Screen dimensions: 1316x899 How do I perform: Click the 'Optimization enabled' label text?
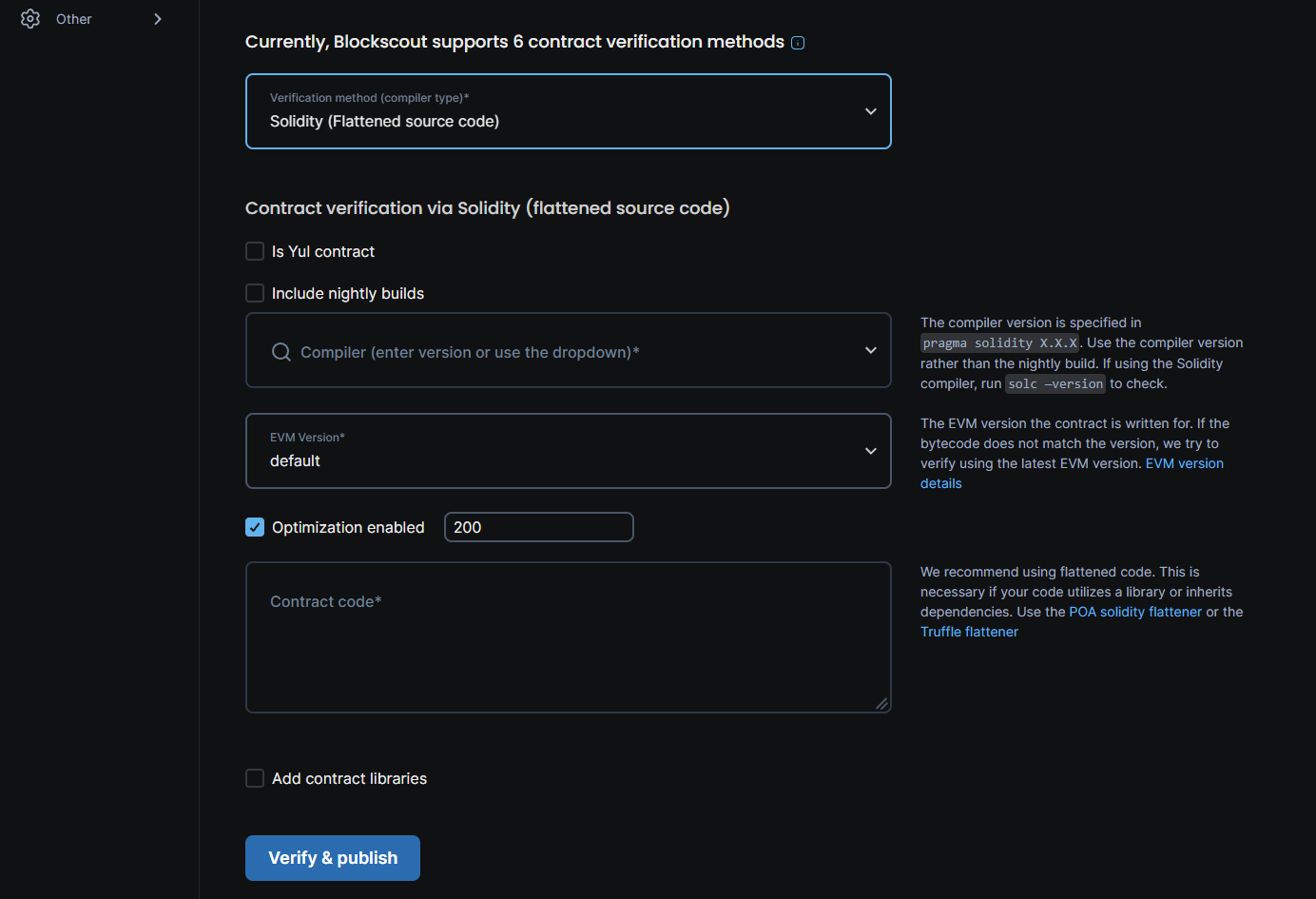pos(348,528)
